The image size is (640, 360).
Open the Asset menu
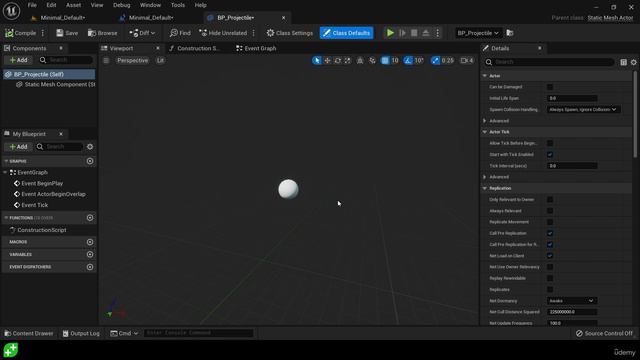(x=73, y=5)
